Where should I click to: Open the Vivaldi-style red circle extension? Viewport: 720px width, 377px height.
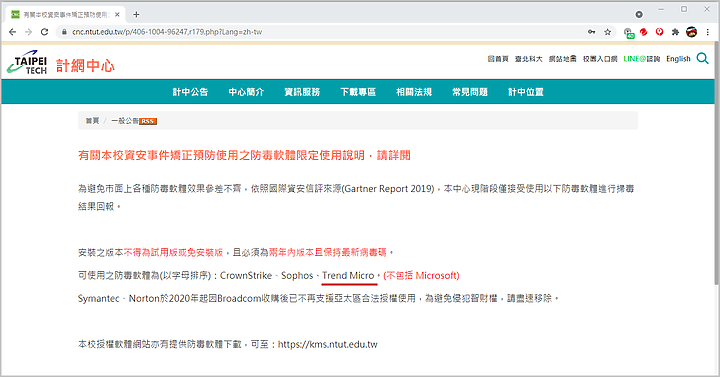[x=659, y=32]
